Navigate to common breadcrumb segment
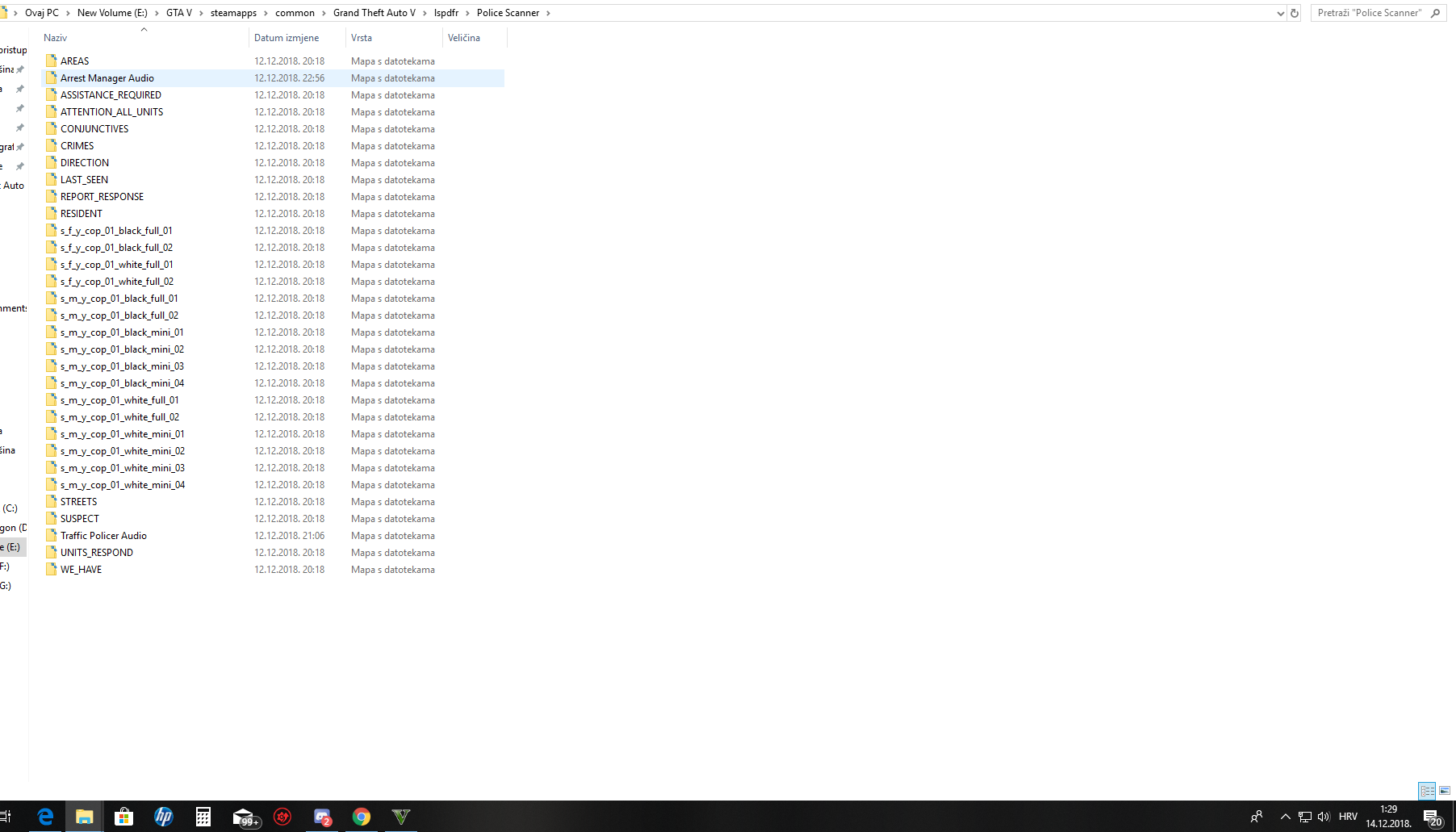Viewport: 1456px width, 832px height. pyautogui.click(x=295, y=13)
